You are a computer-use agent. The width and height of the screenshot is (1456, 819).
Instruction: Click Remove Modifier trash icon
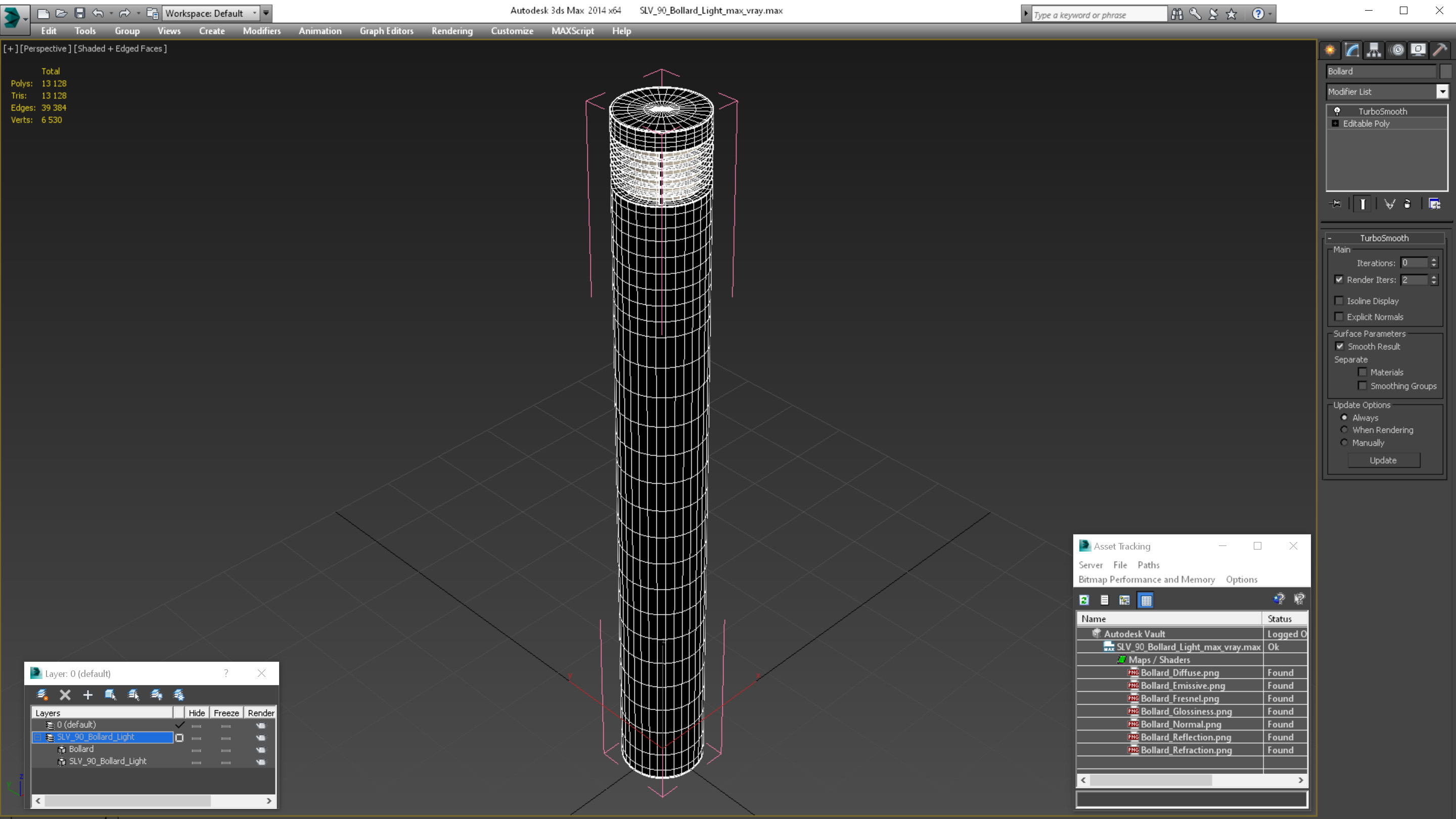coord(1407,204)
